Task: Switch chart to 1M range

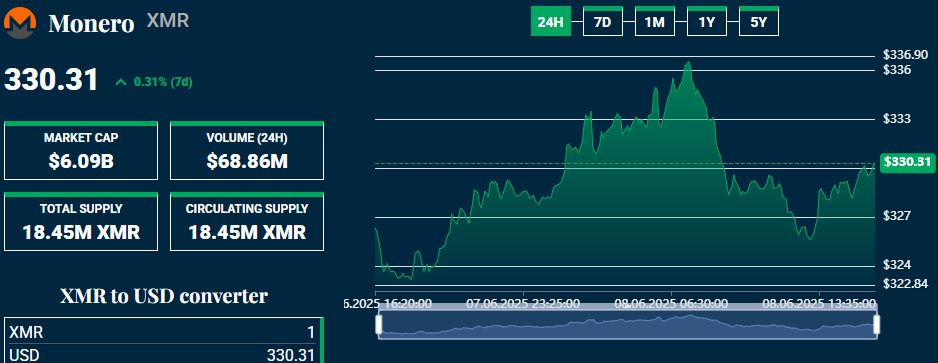Action: pyautogui.click(x=654, y=22)
